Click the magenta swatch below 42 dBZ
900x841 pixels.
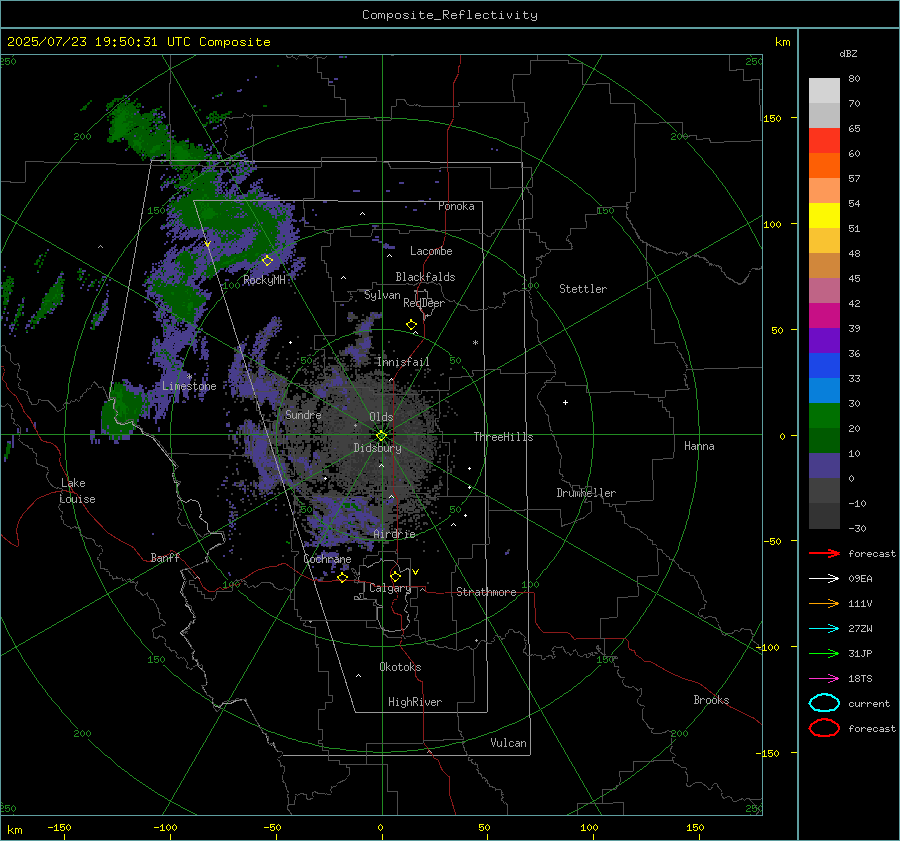824,316
